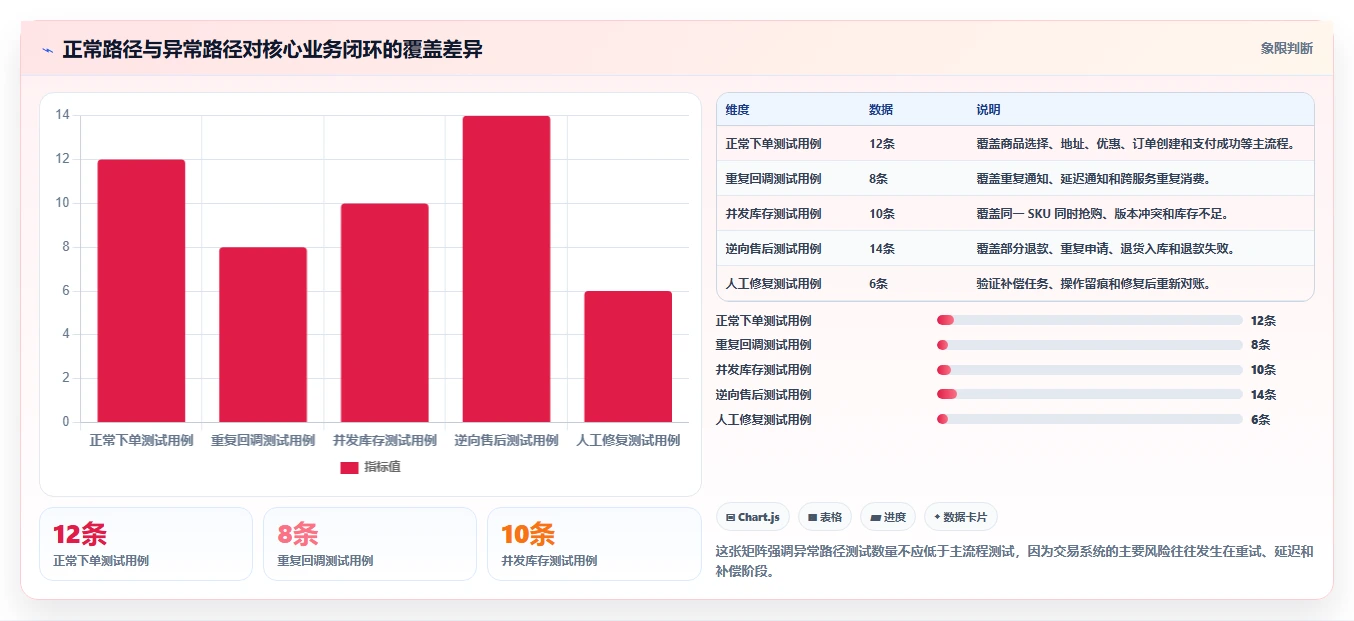
Task: Click the description starting 验证补偿任务、操作留痕
Action: (1093, 284)
